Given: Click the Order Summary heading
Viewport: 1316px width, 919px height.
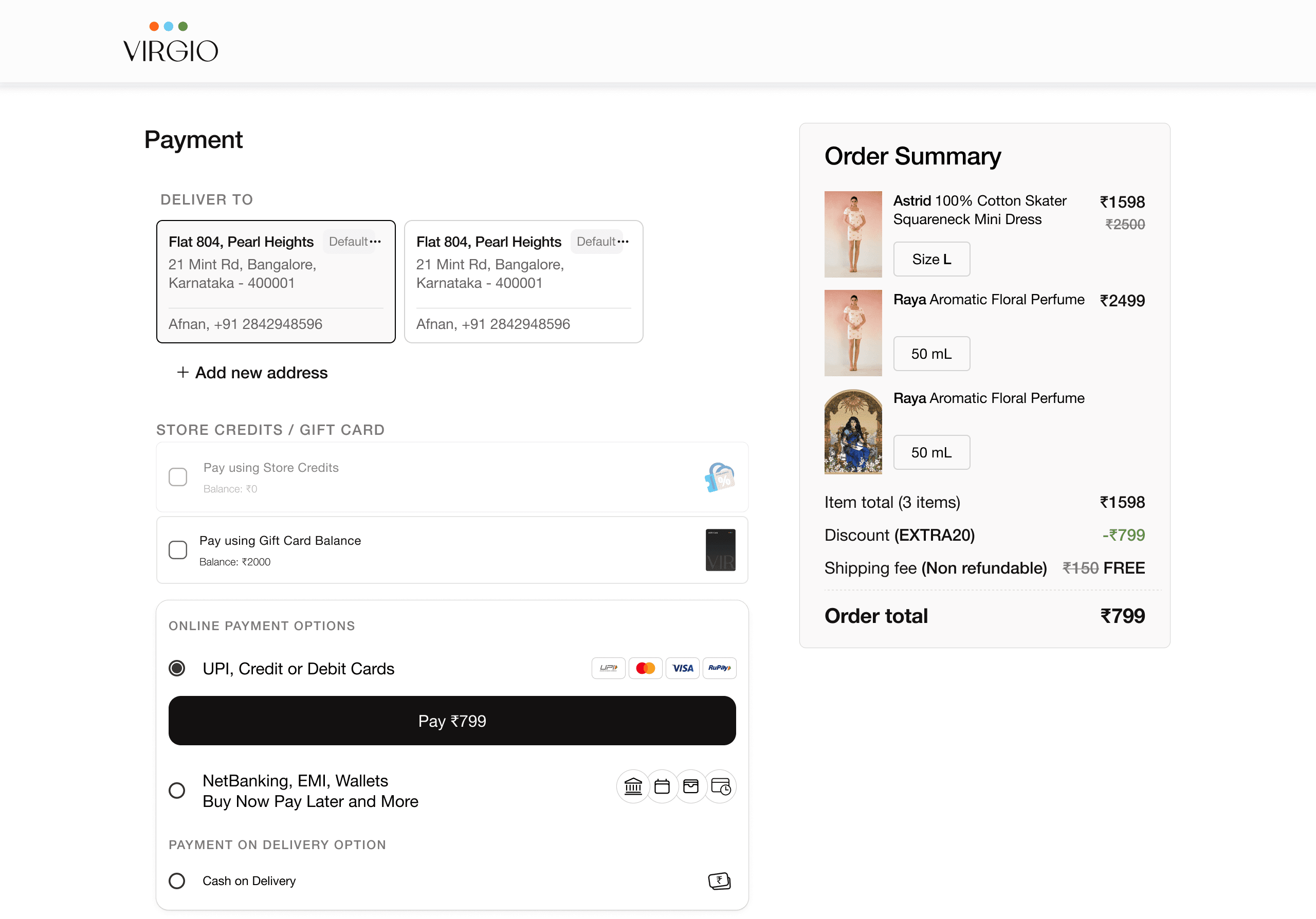Looking at the screenshot, I should 912,156.
